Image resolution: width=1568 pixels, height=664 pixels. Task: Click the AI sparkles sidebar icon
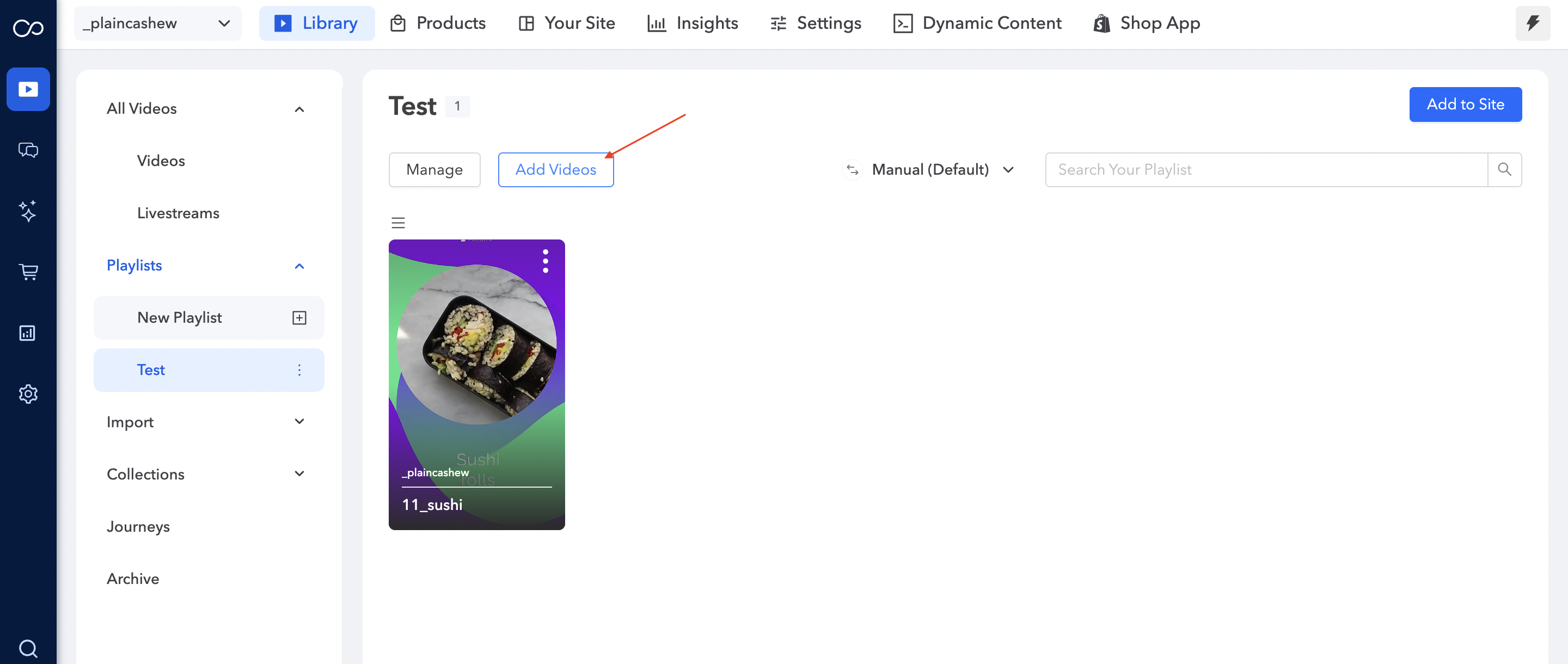(x=28, y=211)
